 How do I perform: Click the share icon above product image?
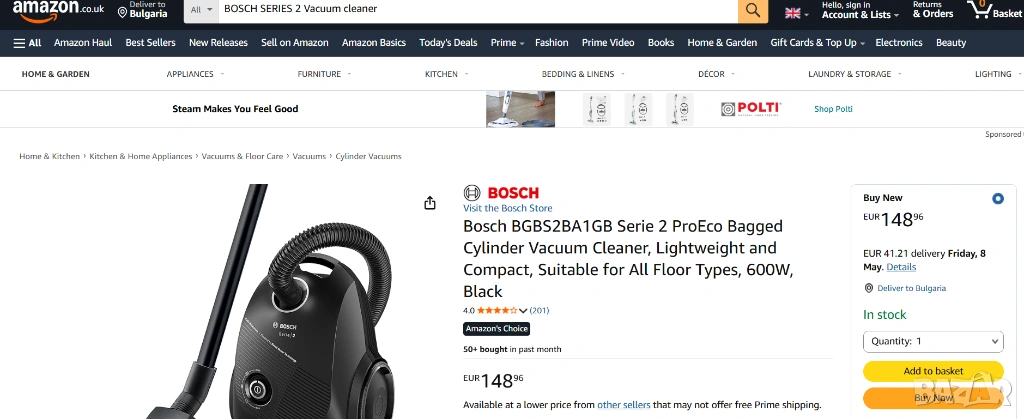430,203
